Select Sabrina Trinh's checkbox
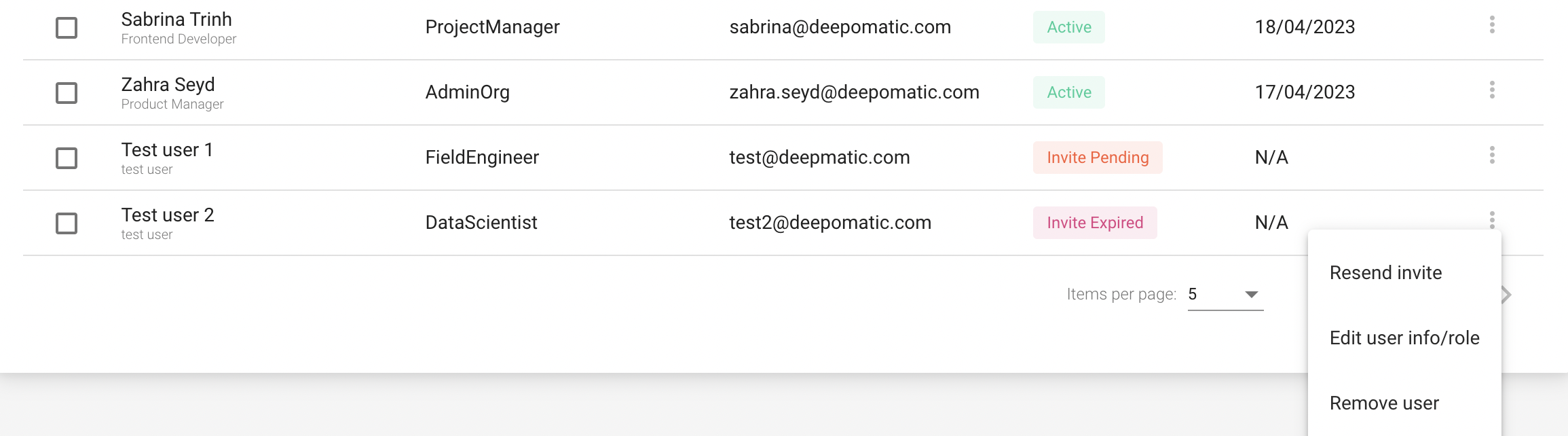 coord(67,28)
